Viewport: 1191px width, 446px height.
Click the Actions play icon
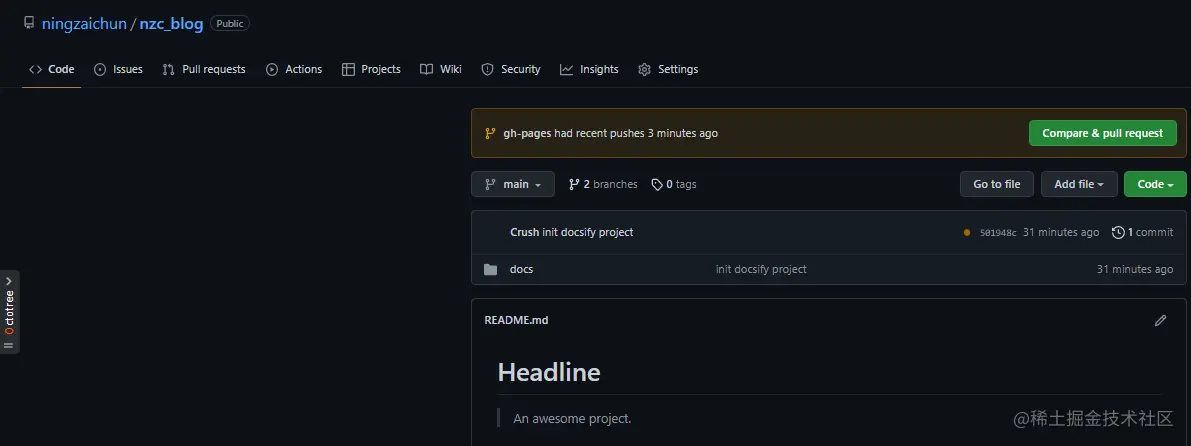point(272,69)
